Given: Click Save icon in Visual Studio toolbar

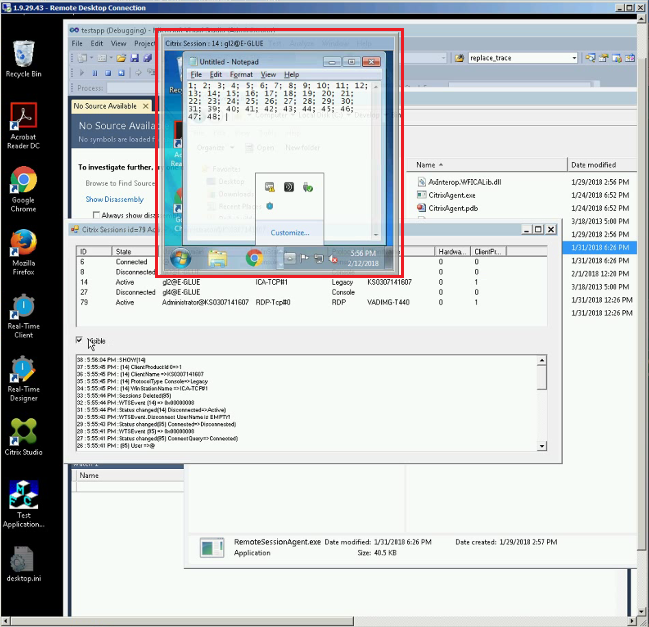Looking at the screenshot, I should [x=135, y=58].
